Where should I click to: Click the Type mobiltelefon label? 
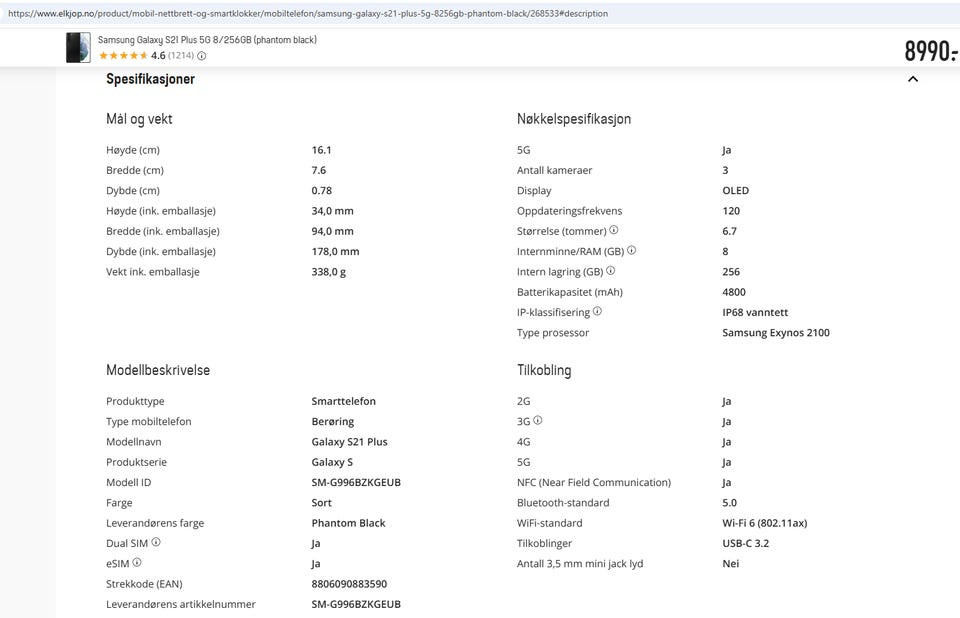[x=149, y=421]
